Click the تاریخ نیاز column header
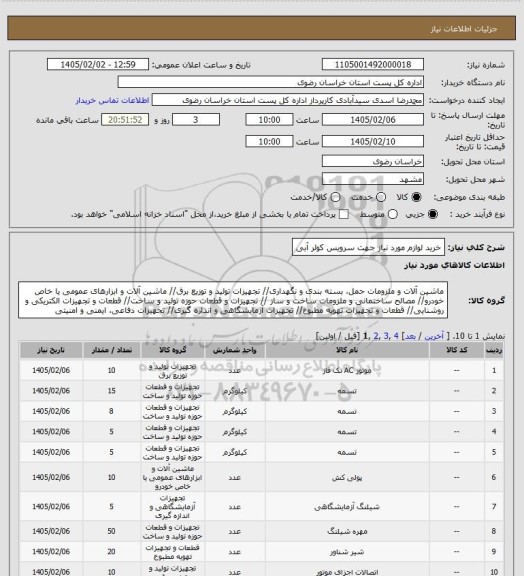The height and width of the screenshot is (576, 524). pos(51,350)
